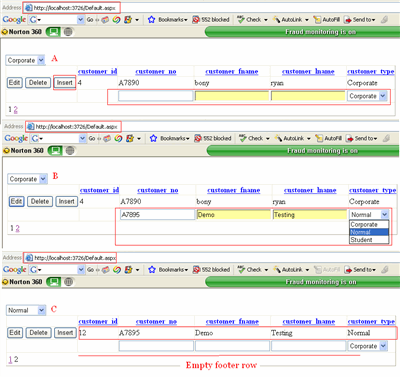Click the yellow customer_lname field in the section A footer

(308, 96)
